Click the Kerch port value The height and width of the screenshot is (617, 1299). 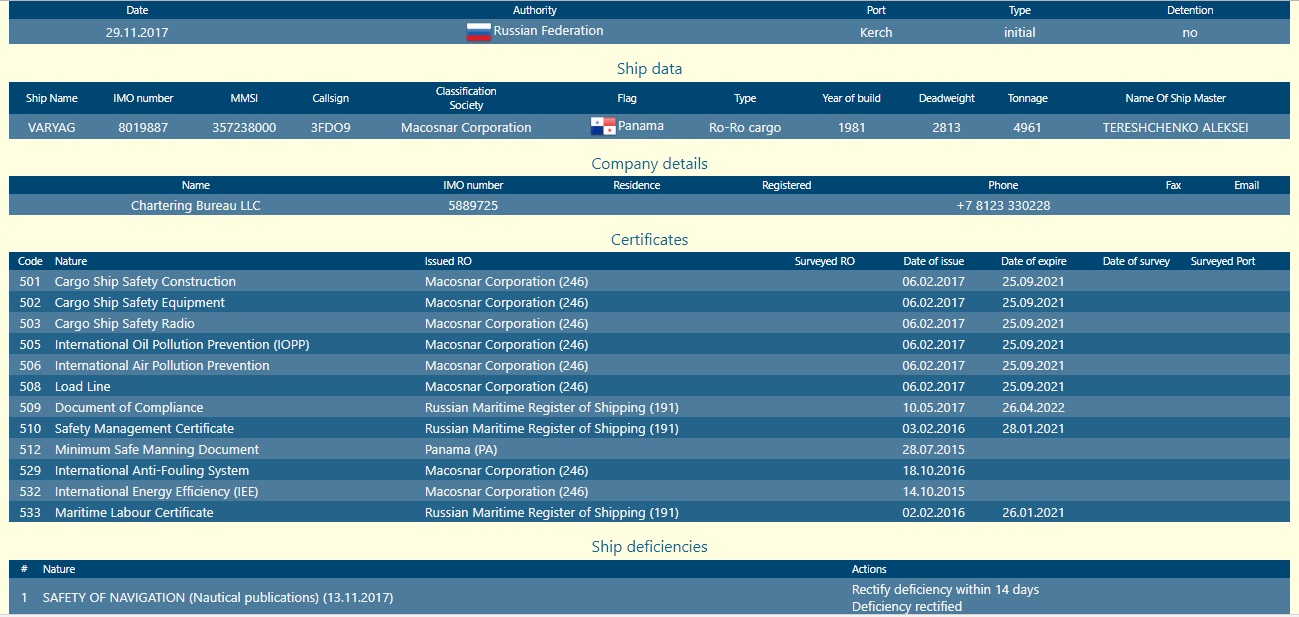[876, 32]
